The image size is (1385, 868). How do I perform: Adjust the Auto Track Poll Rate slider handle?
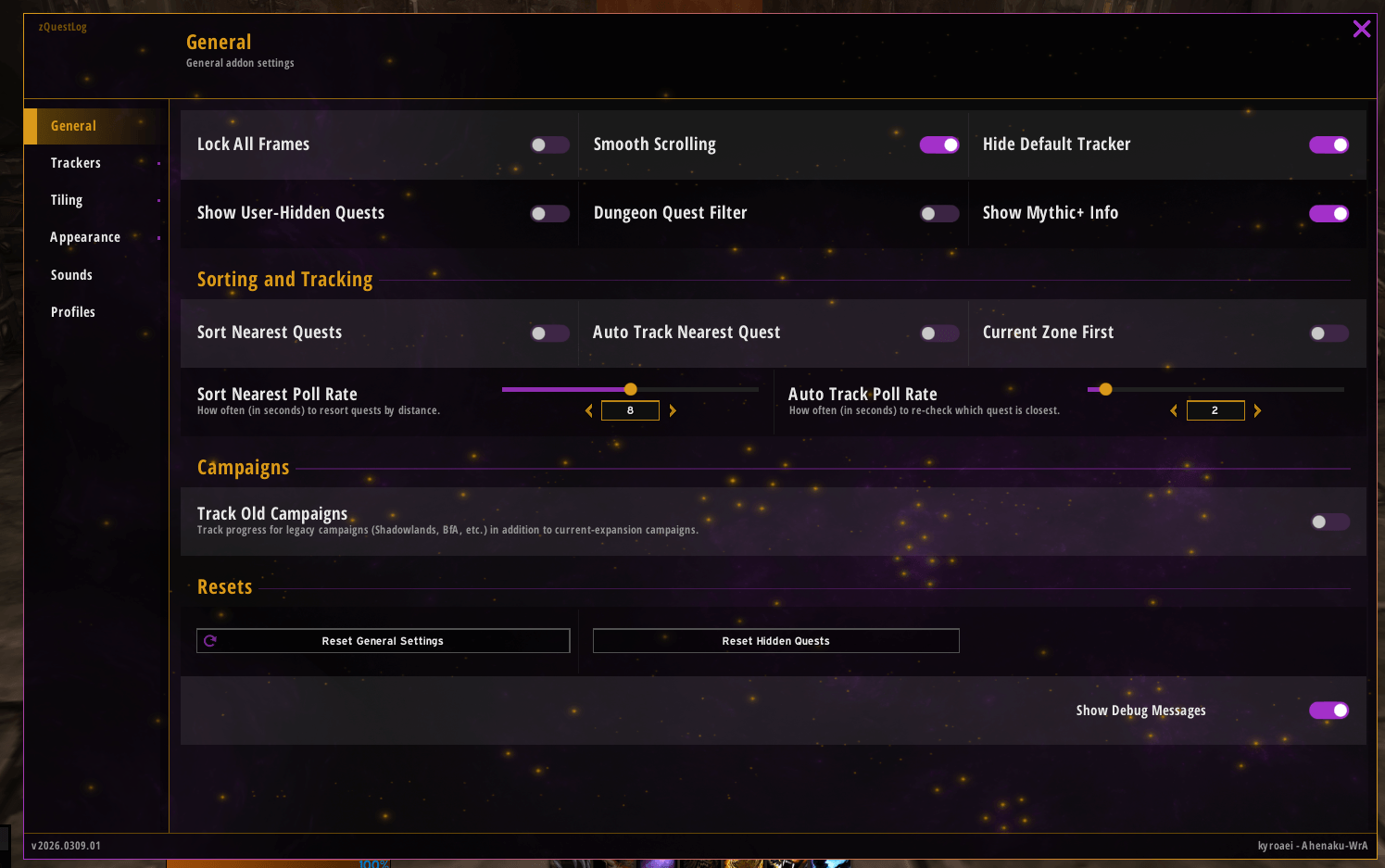(x=1105, y=389)
